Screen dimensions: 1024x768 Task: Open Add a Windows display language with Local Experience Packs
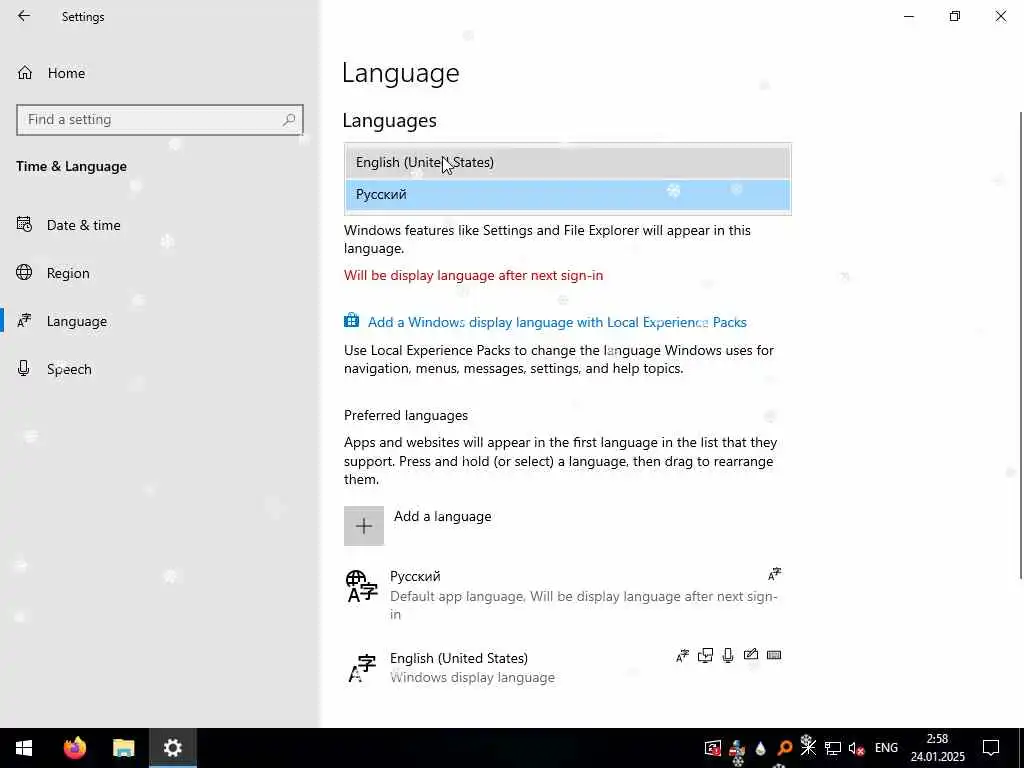(x=557, y=322)
